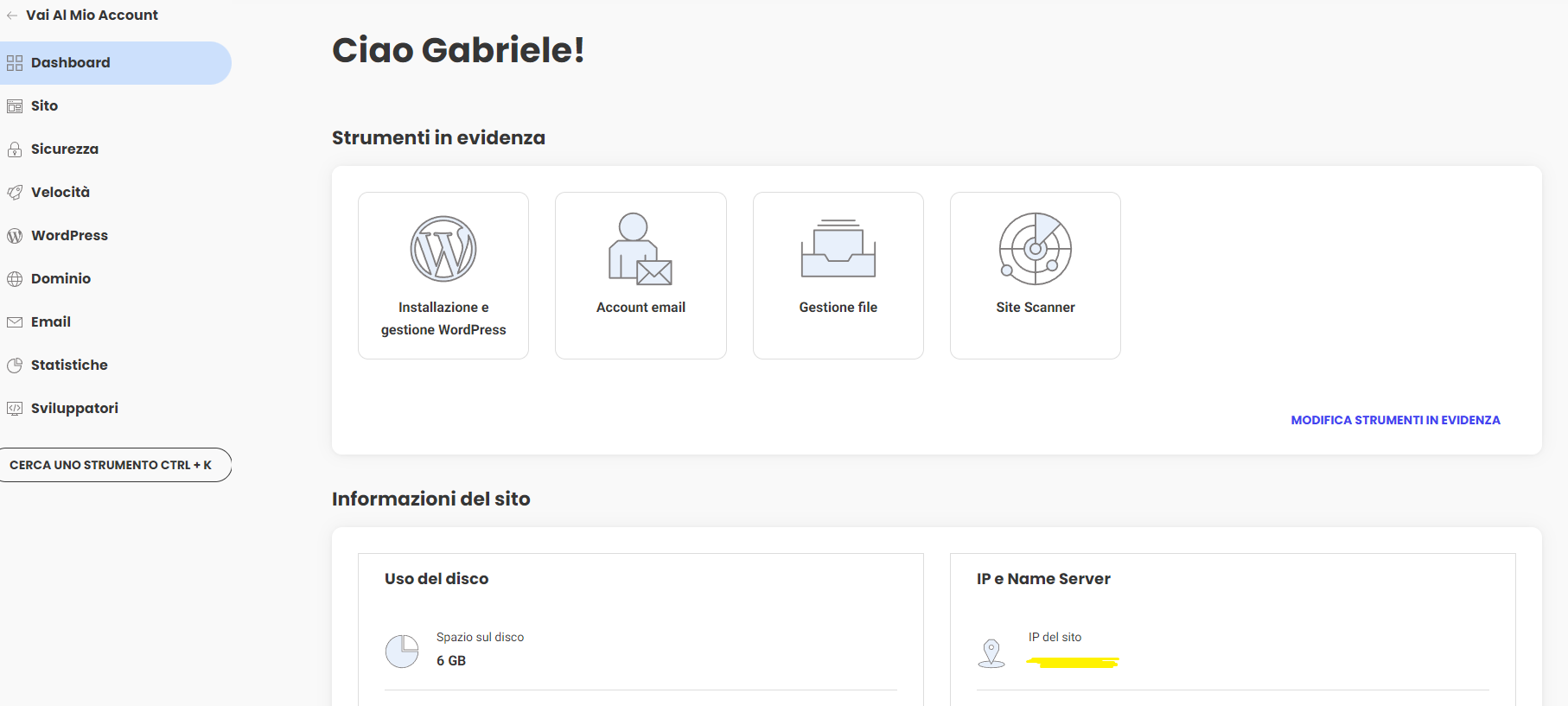Click the envelope icon next to Email
This screenshot has width=1568, height=706.
coord(15,322)
